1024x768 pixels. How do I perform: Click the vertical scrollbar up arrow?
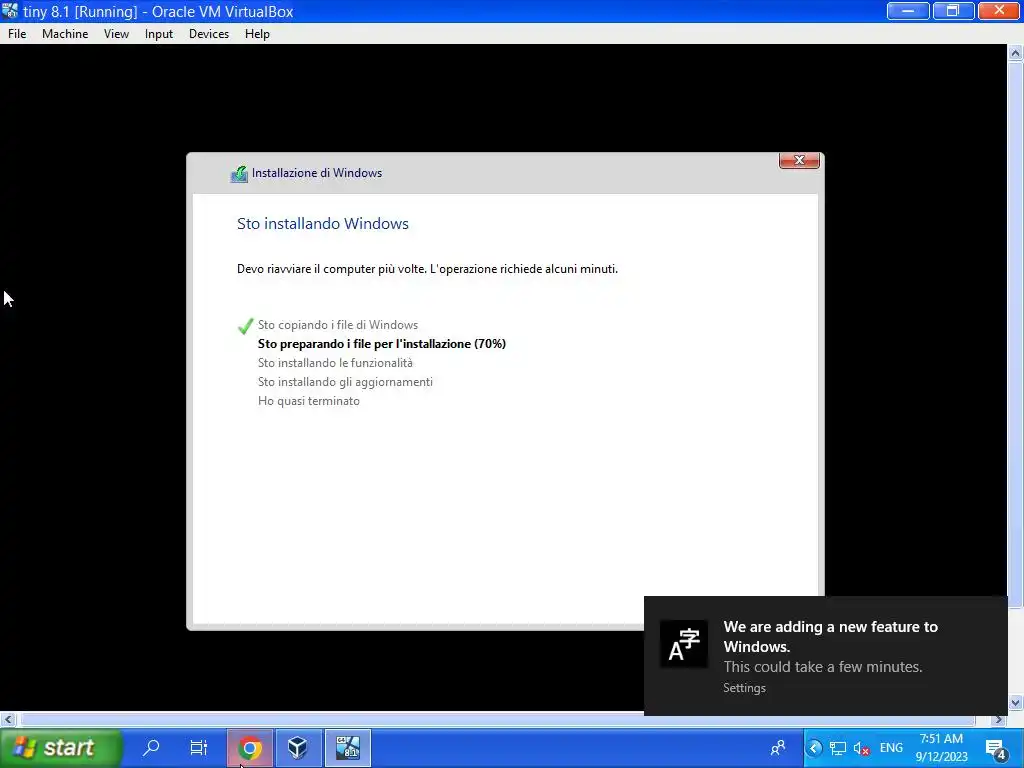click(x=1016, y=53)
